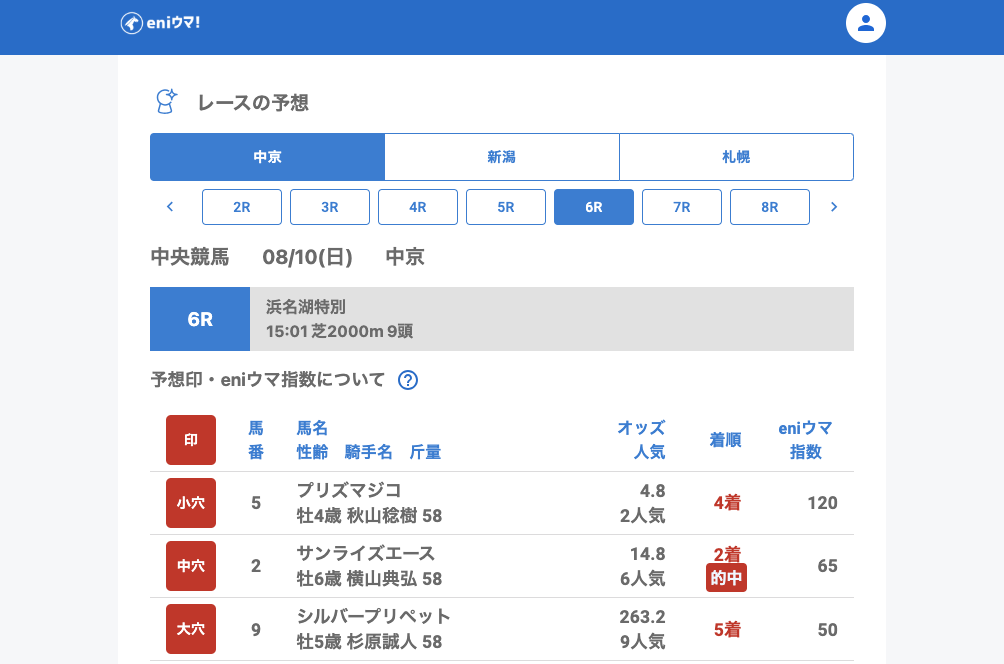
Task: Select race 7R
Action: click(x=682, y=207)
